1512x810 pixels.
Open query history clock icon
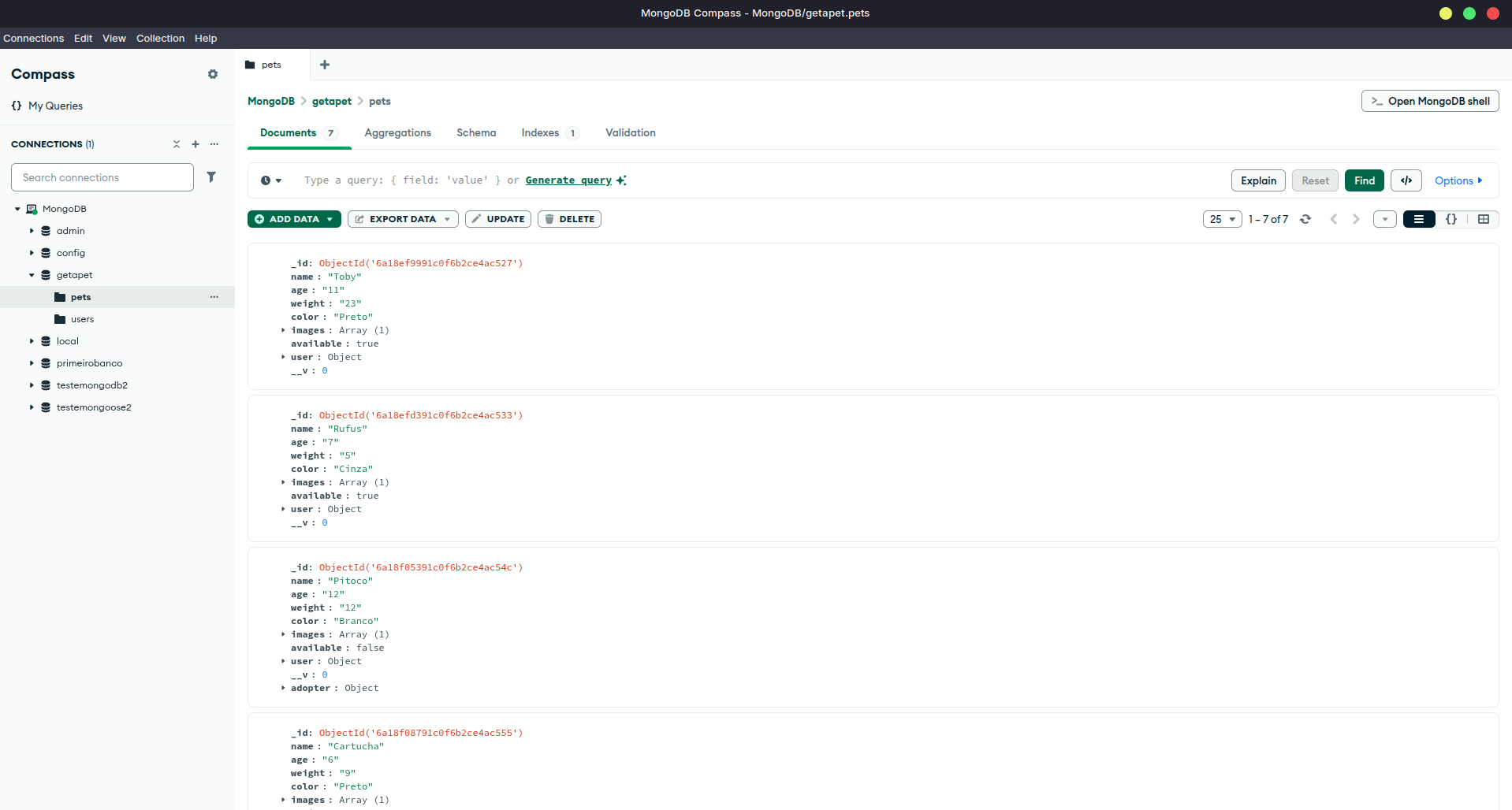coord(270,180)
